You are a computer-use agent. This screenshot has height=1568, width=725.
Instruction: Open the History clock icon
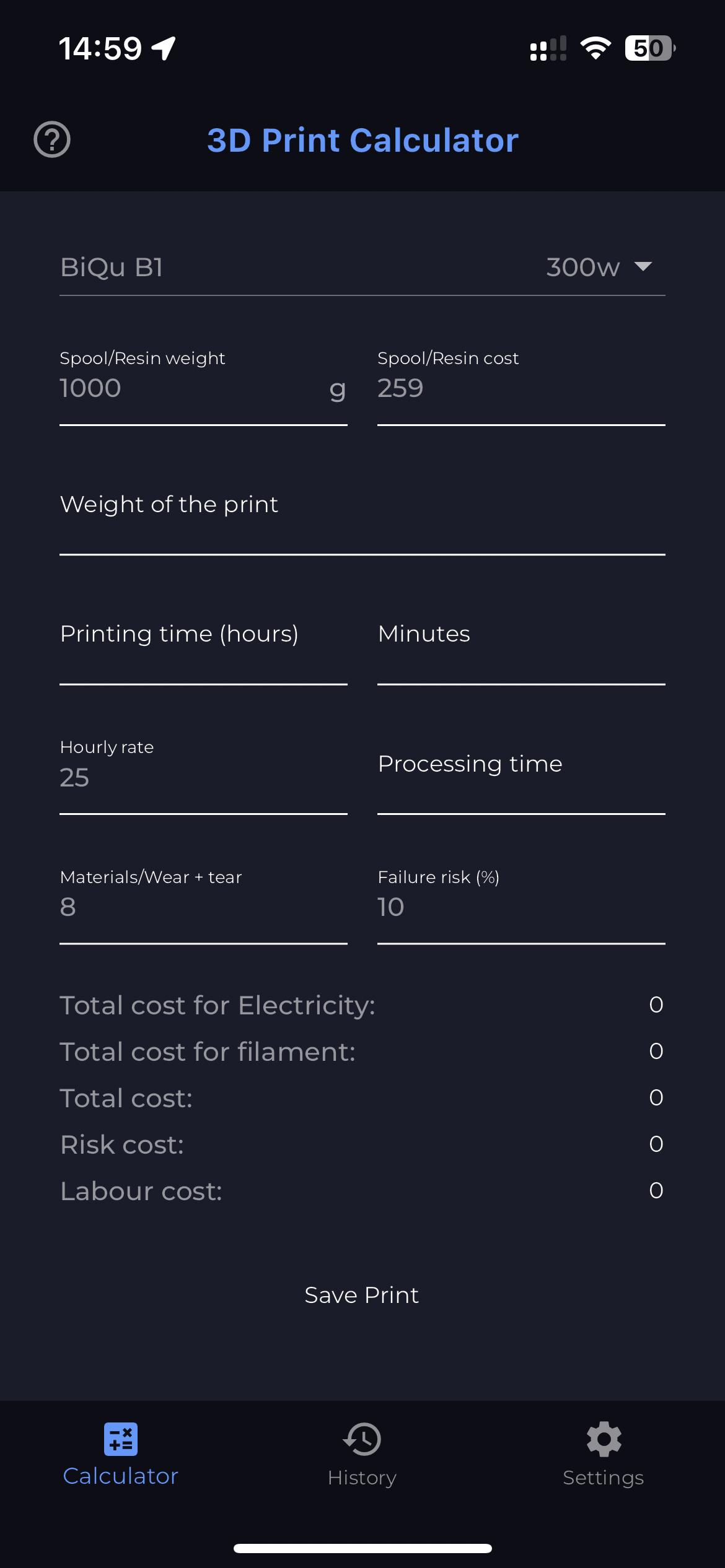[362, 1439]
